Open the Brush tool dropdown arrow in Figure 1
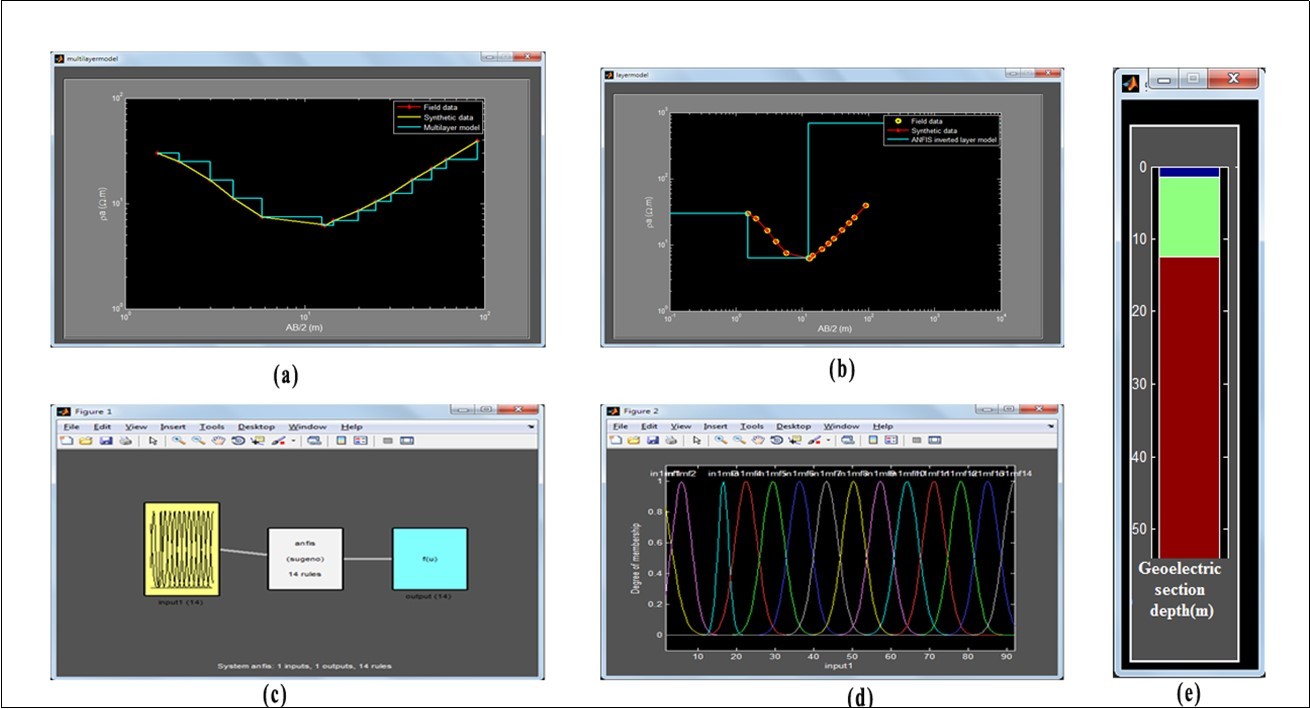This screenshot has height=709, width=1310. tap(292, 441)
